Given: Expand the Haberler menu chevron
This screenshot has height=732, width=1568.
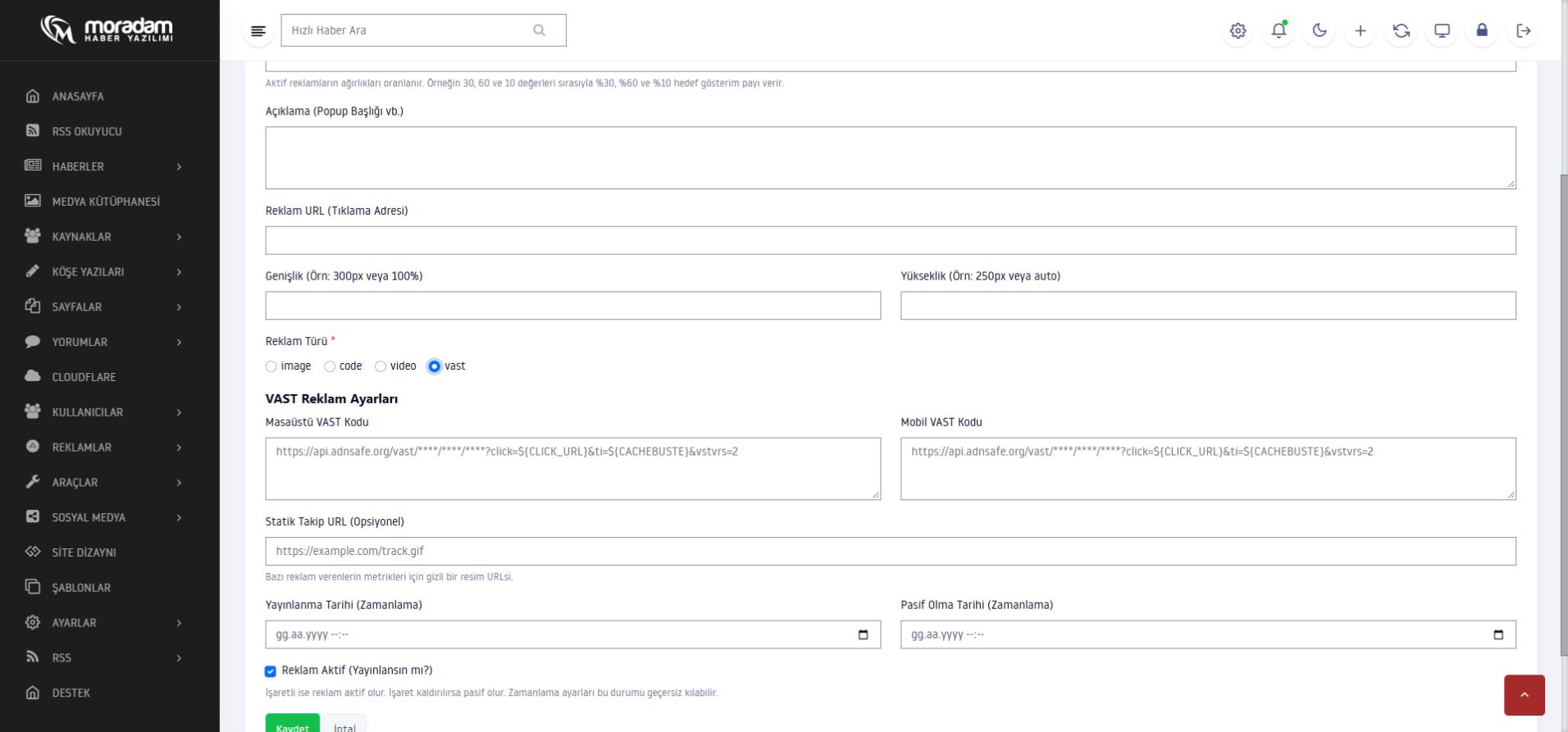Looking at the screenshot, I should pyautogui.click(x=179, y=166).
